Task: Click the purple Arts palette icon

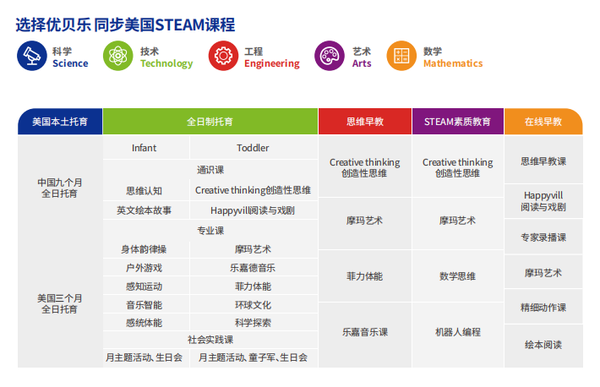Action: click(329, 56)
